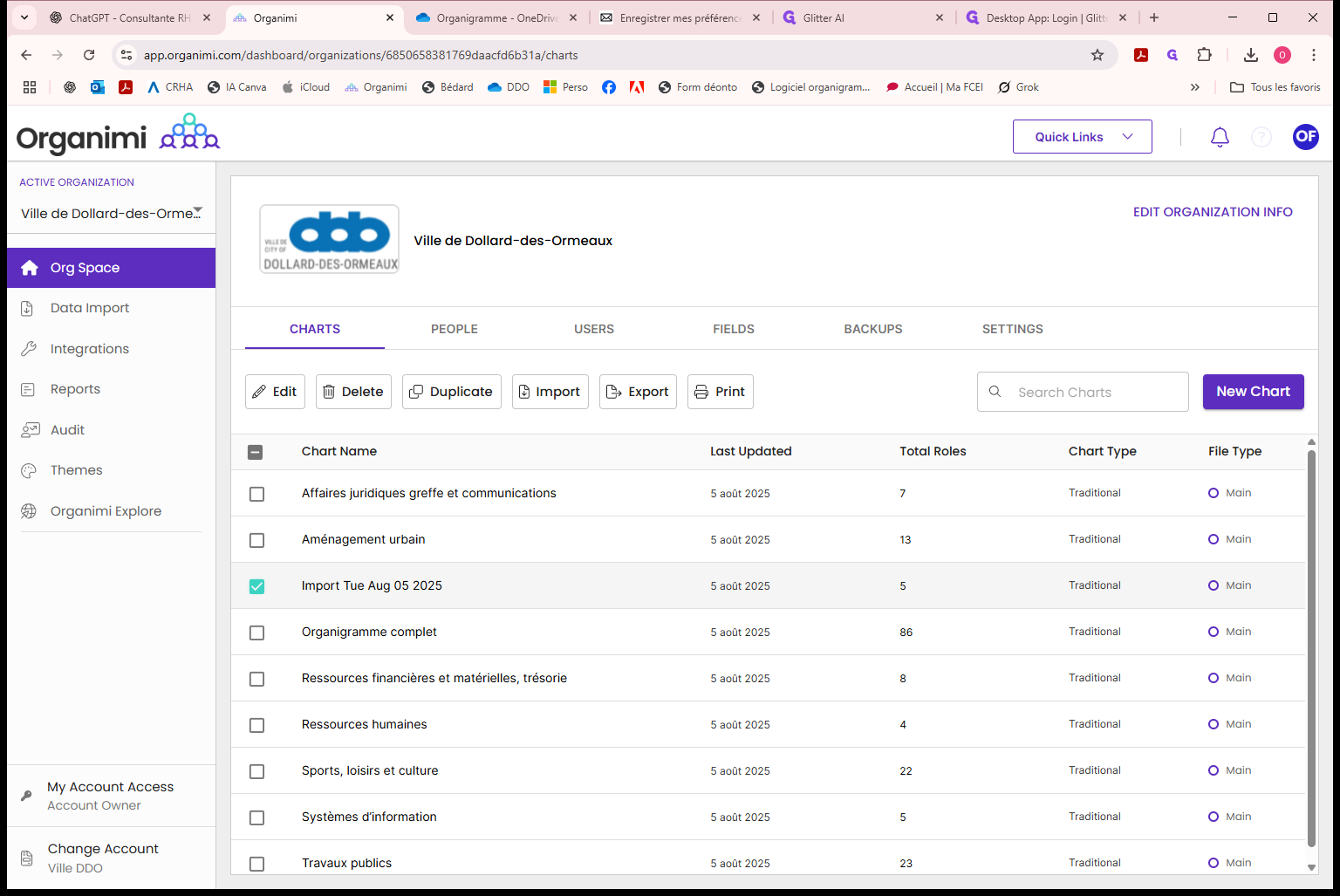Open Tous les favoris folder
This screenshot has height=896, width=1340.
click(1275, 87)
